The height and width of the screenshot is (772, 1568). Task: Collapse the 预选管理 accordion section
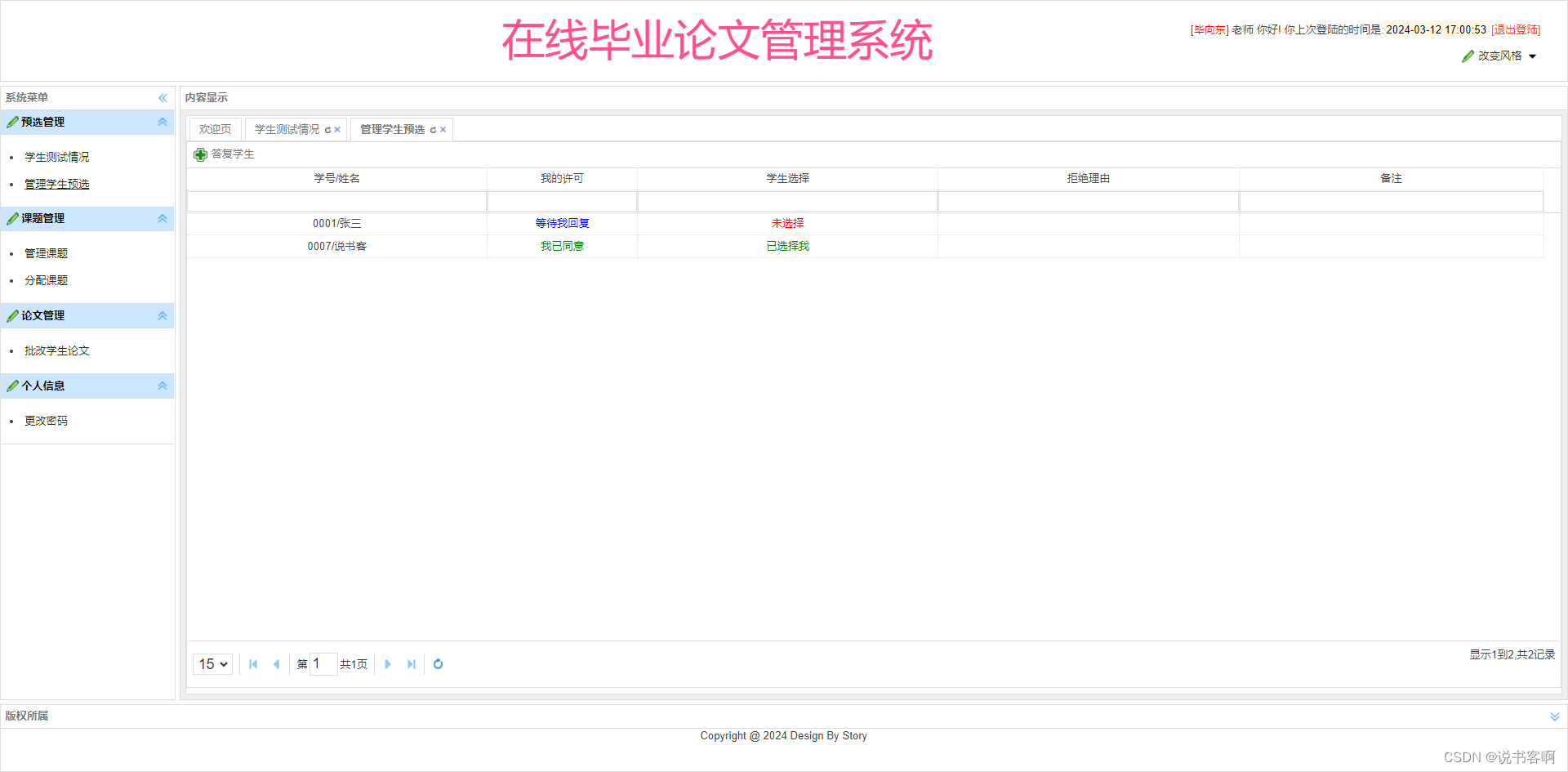163,123
